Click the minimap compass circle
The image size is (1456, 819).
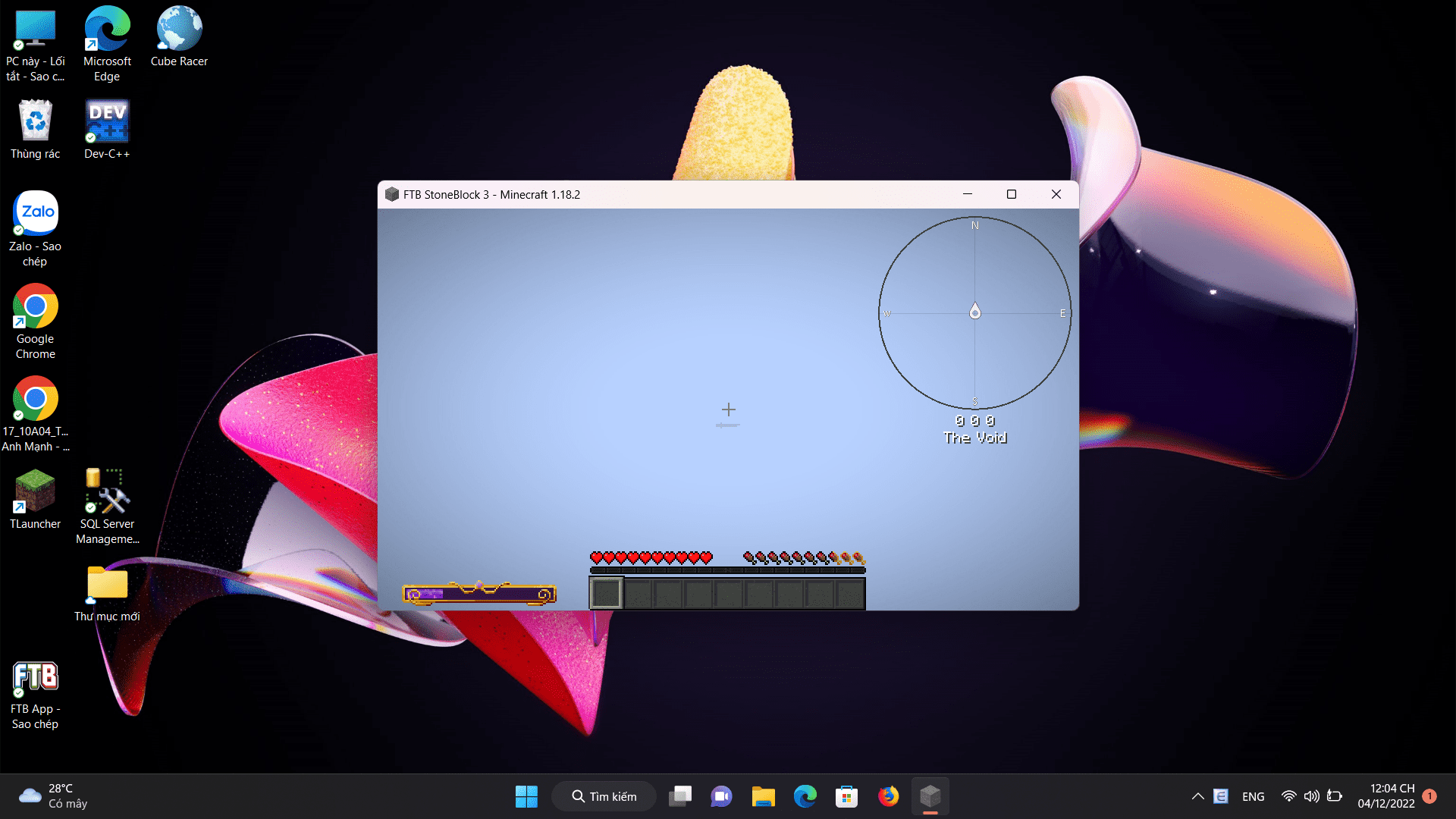click(x=974, y=312)
